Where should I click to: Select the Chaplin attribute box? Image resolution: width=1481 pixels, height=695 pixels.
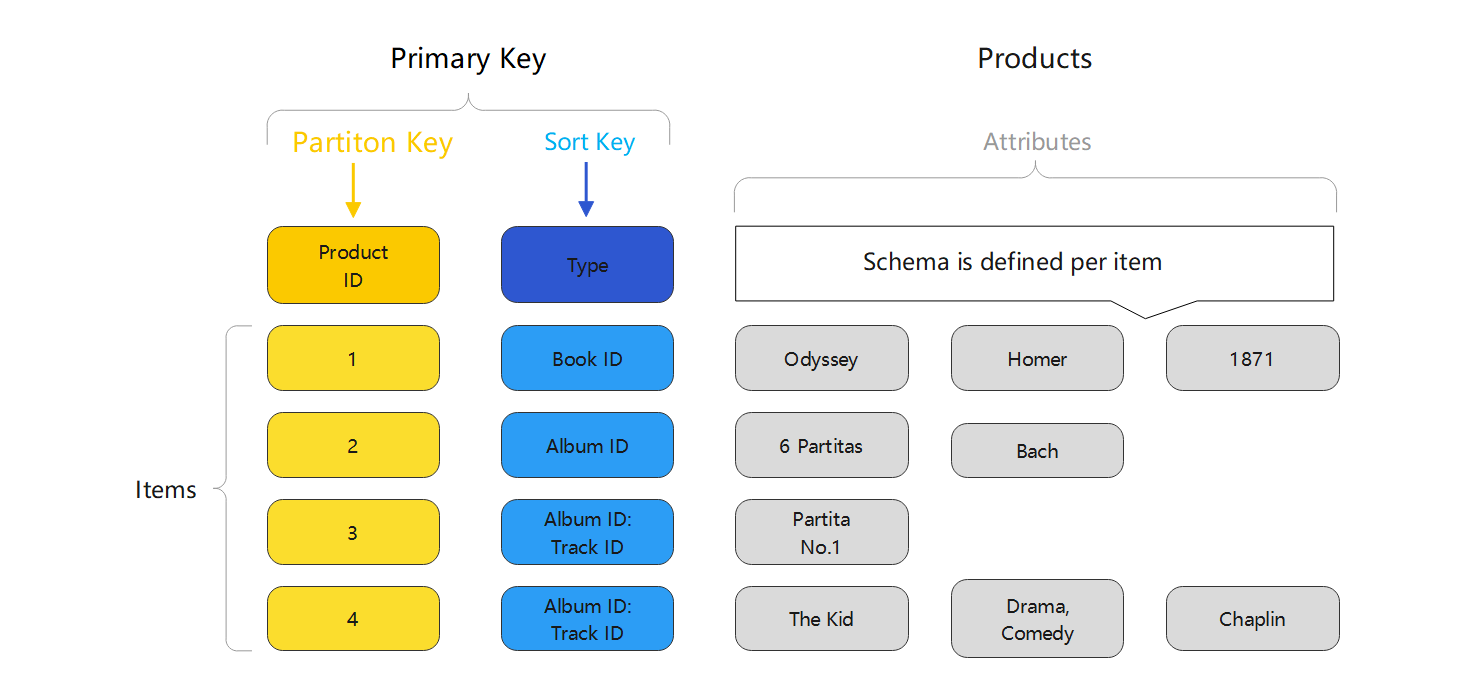point(1252,619)
